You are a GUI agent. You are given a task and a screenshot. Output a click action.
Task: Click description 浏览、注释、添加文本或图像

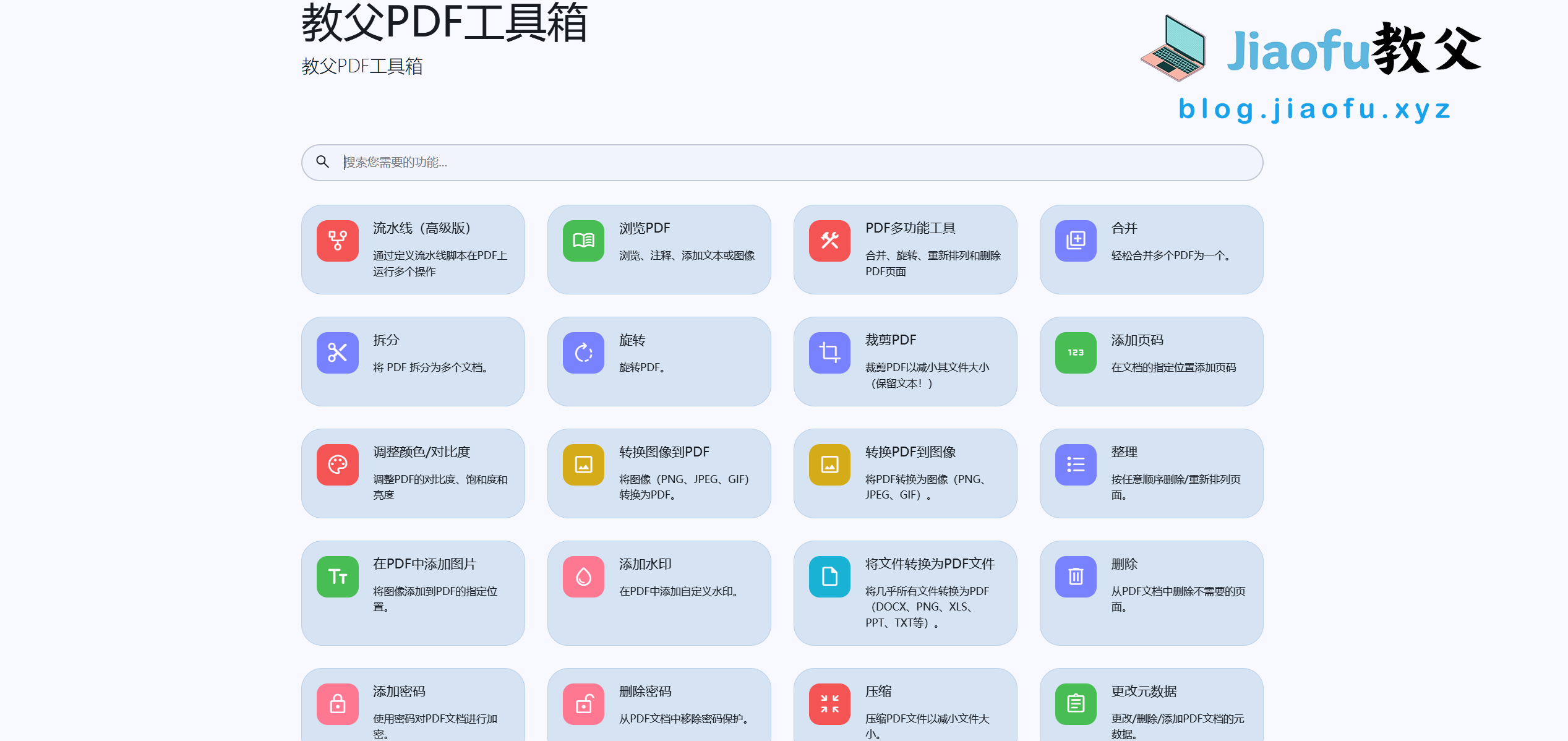(x=687, y=255)
